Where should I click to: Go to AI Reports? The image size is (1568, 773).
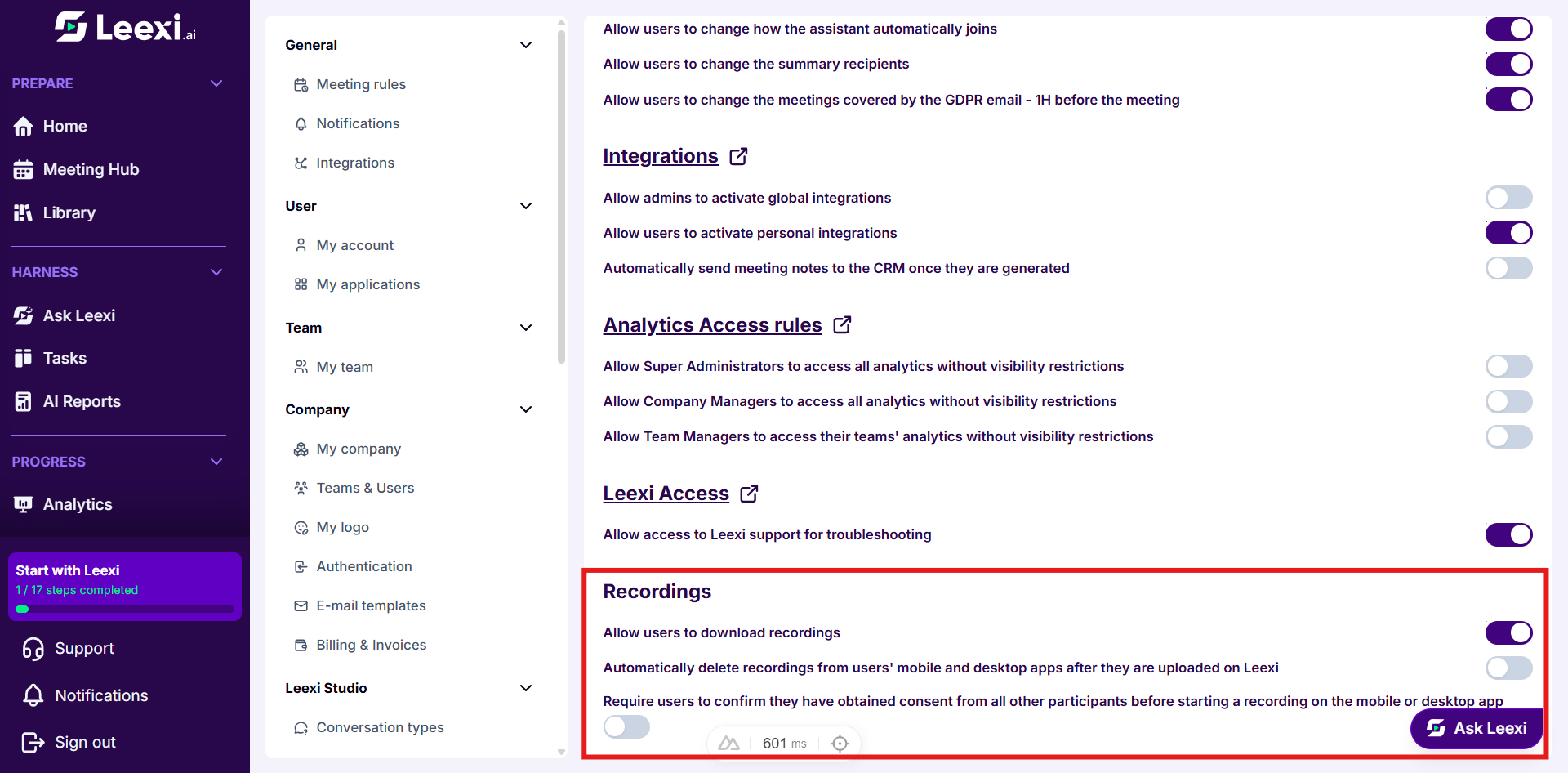82,401
